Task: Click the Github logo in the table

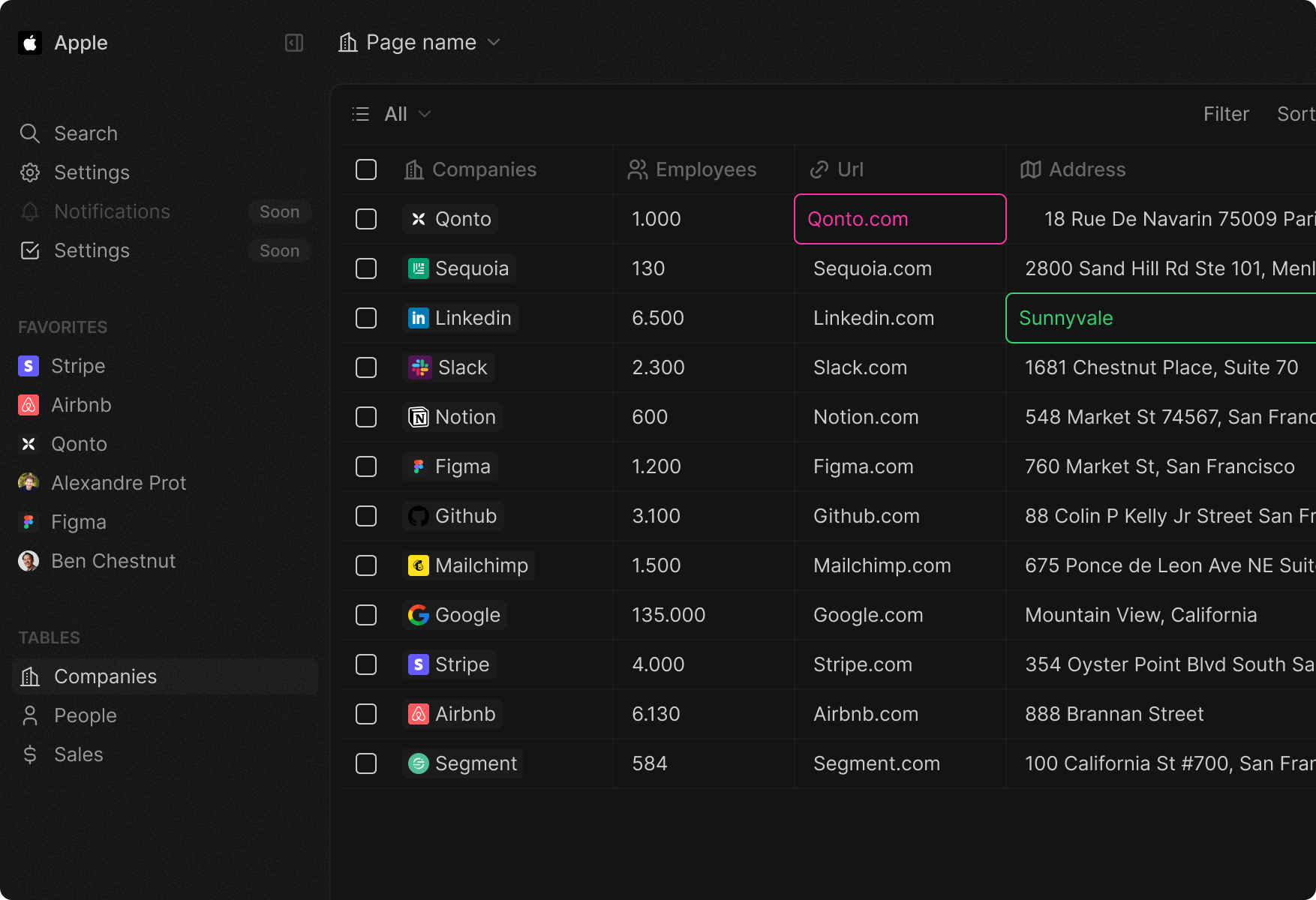Action: [x=419, y=516]
